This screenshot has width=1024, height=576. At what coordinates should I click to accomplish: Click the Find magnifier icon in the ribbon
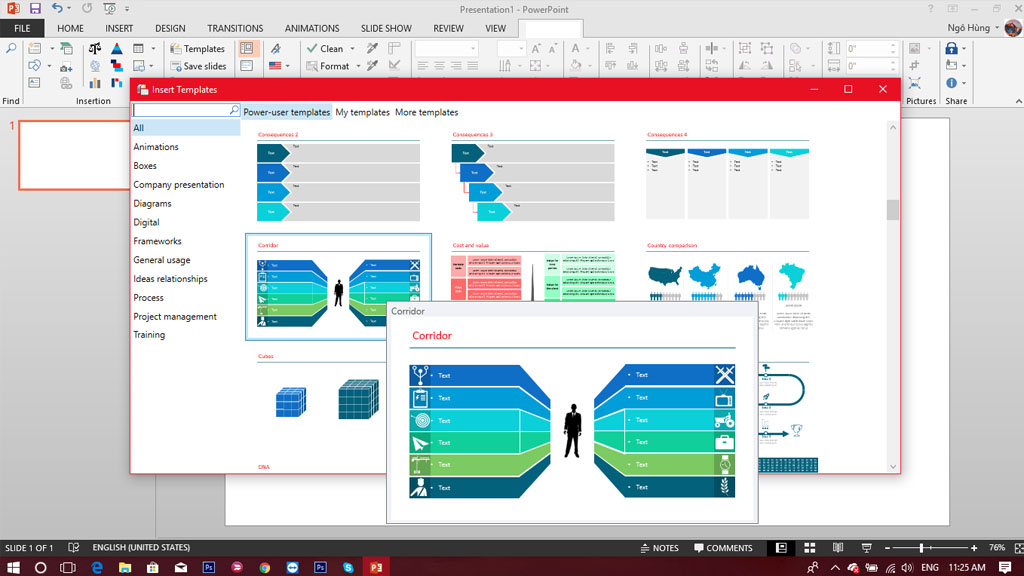click(x=11, y=48)
